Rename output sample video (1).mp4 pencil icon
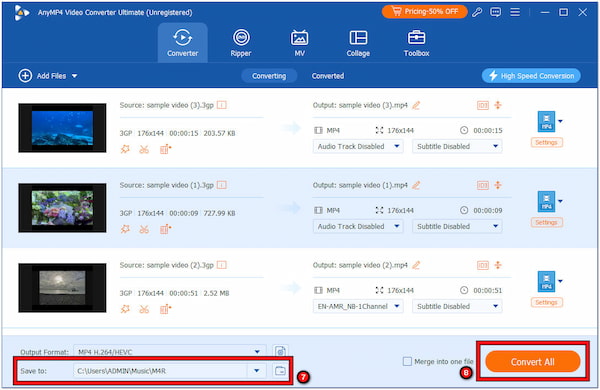Image resolution: width=600 pixels, height=390 pixels. (416, 185)
